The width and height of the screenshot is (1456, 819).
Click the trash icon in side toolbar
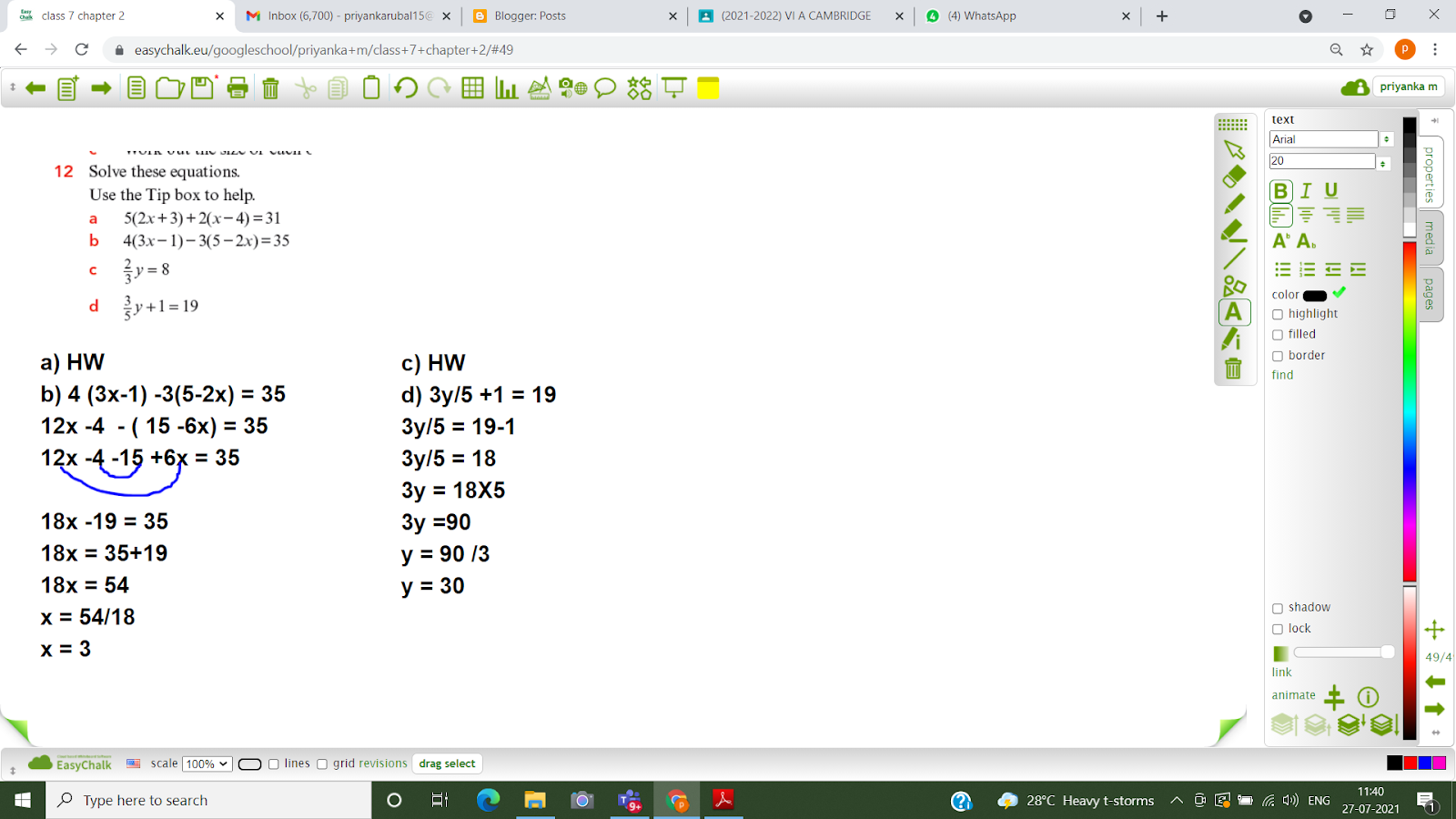(1233, 368)
